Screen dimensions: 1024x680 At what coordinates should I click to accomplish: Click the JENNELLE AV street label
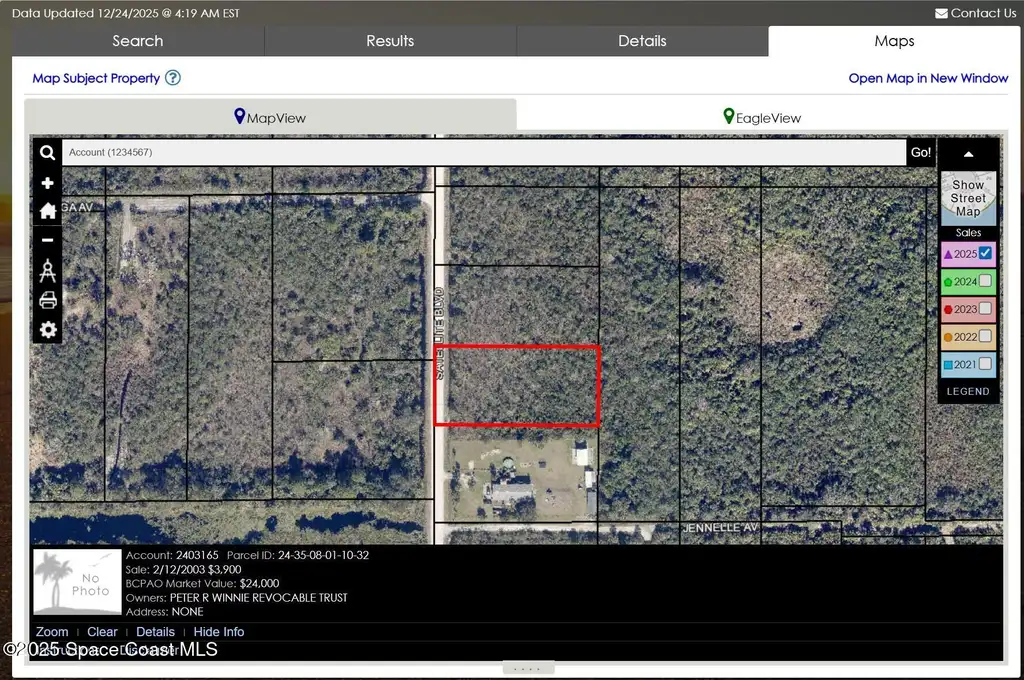click(720, 528)
